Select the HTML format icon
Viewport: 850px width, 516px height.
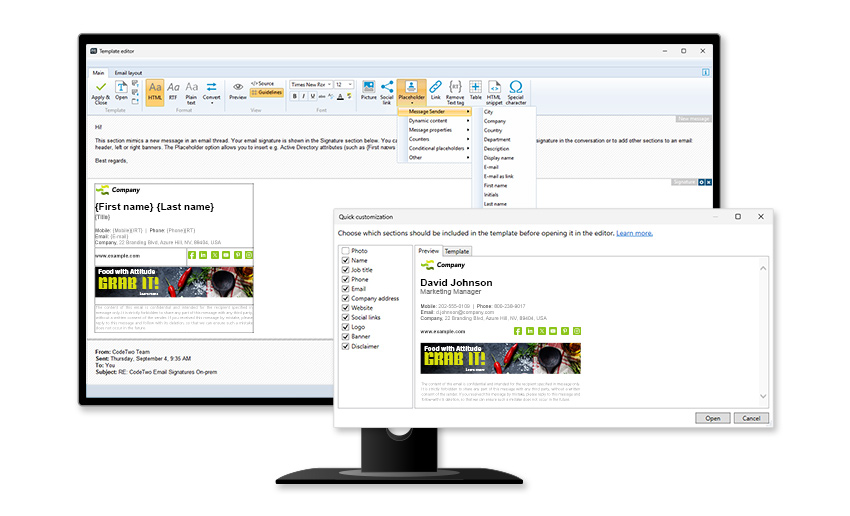point(155,91)
